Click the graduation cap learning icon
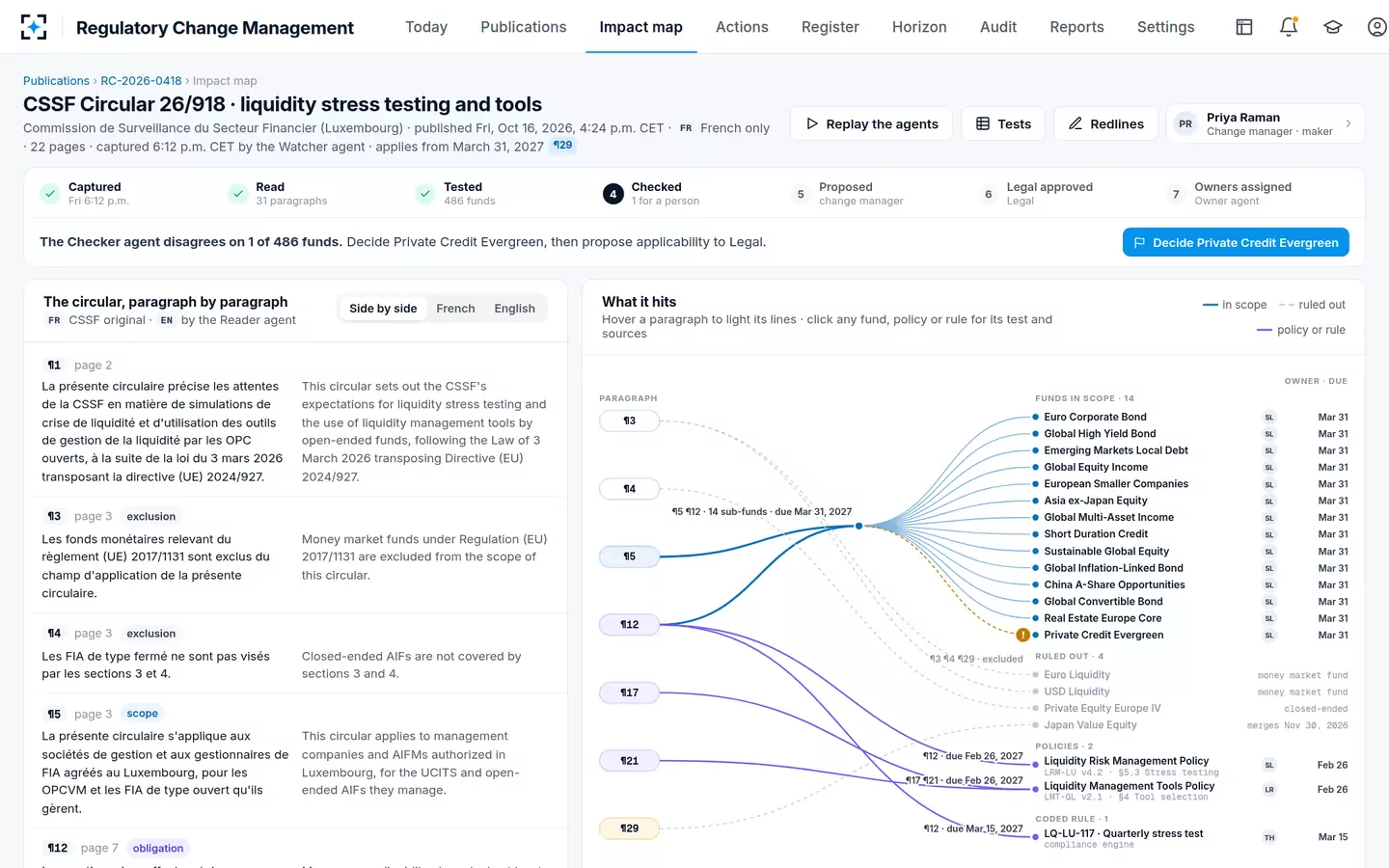1389x868 pixels. pyautogui.click(x=1333, y=27)
